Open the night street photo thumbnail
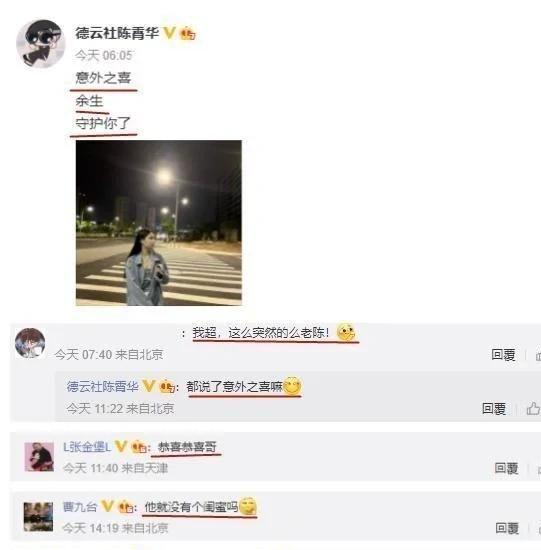The height and width of the screenshot is (550, 541). [159, 223]
